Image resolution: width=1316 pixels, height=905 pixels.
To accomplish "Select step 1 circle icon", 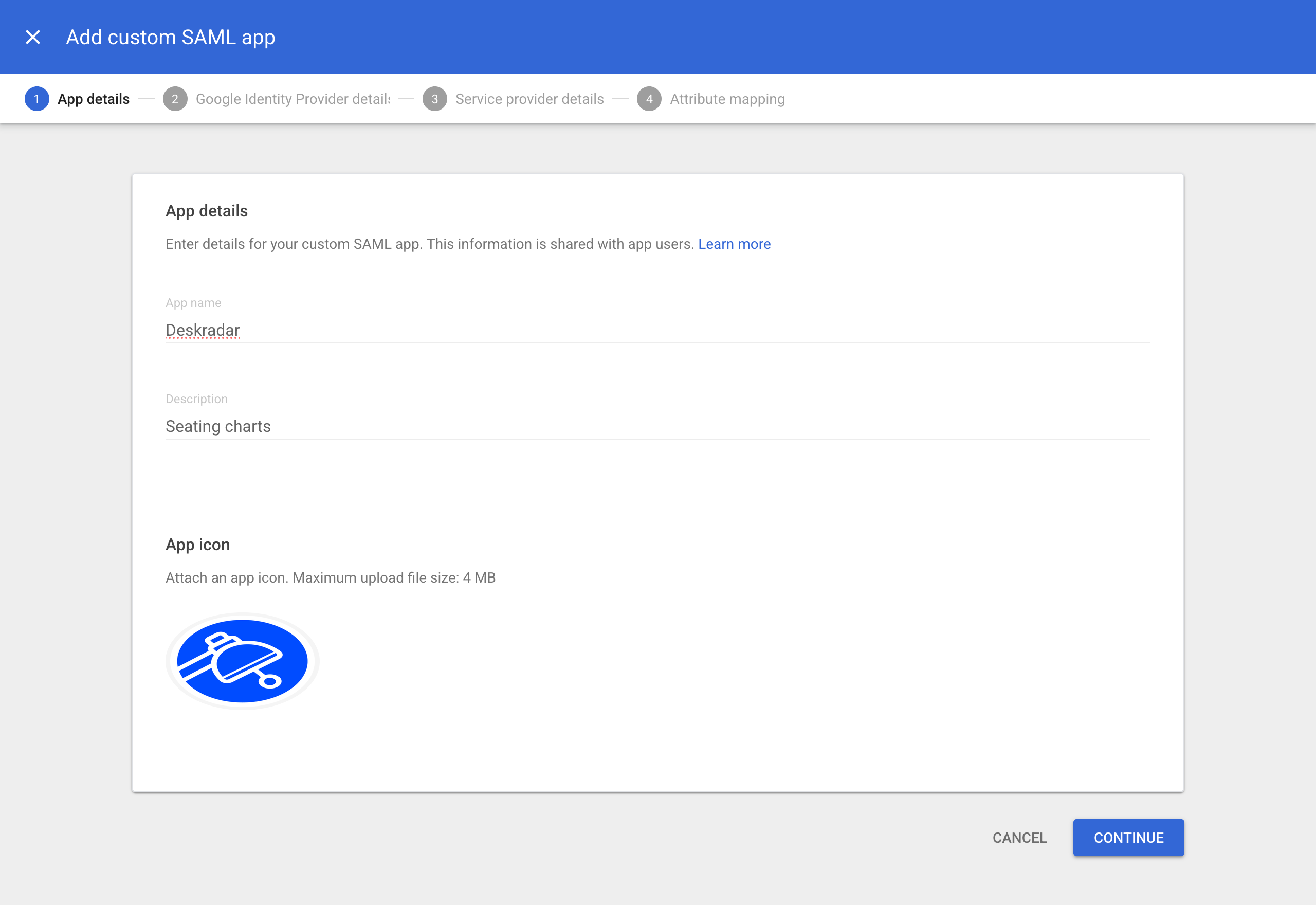I will (x=37, y=99).
